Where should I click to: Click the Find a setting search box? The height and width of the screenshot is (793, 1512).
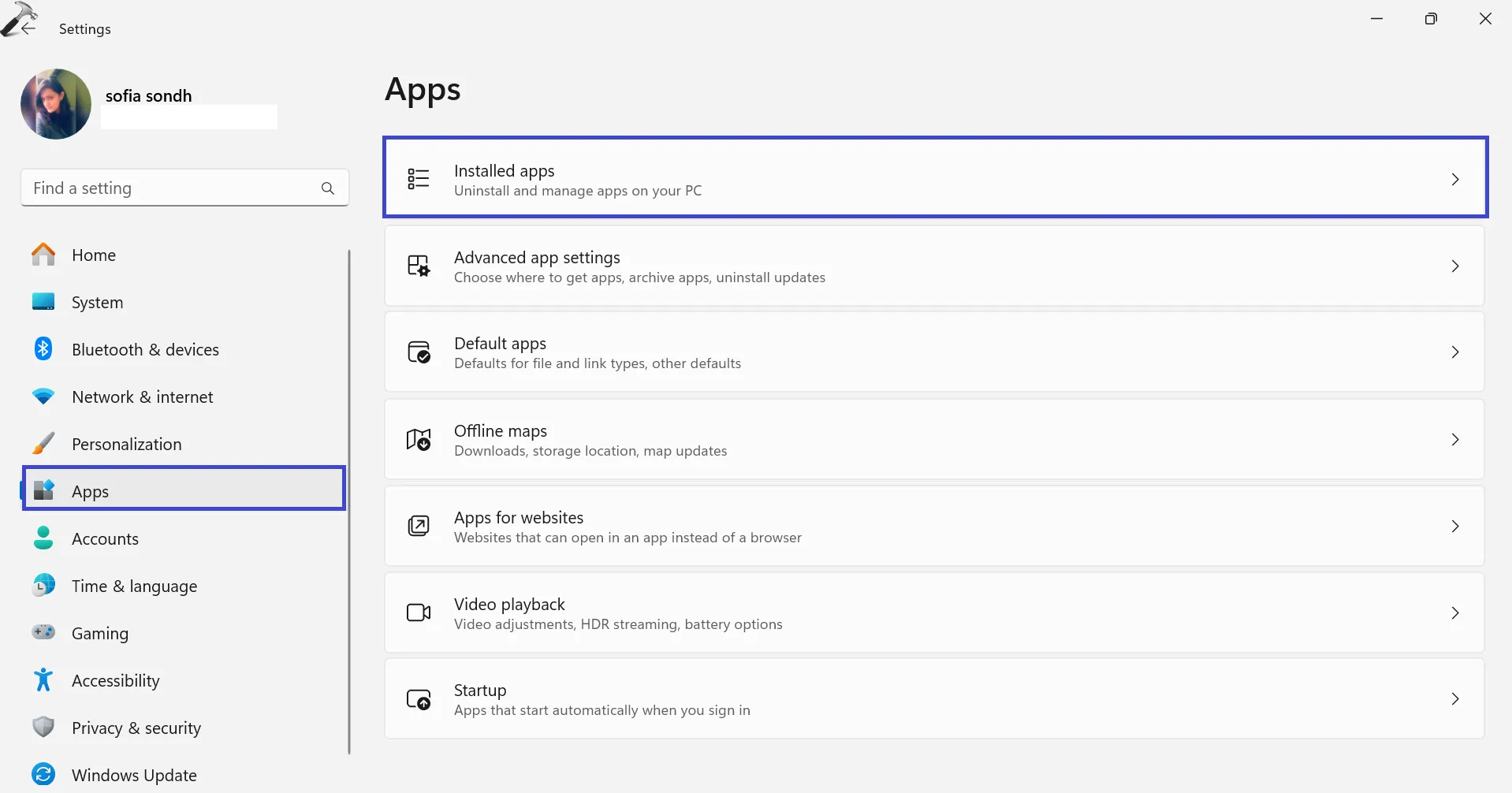point(169,188)
